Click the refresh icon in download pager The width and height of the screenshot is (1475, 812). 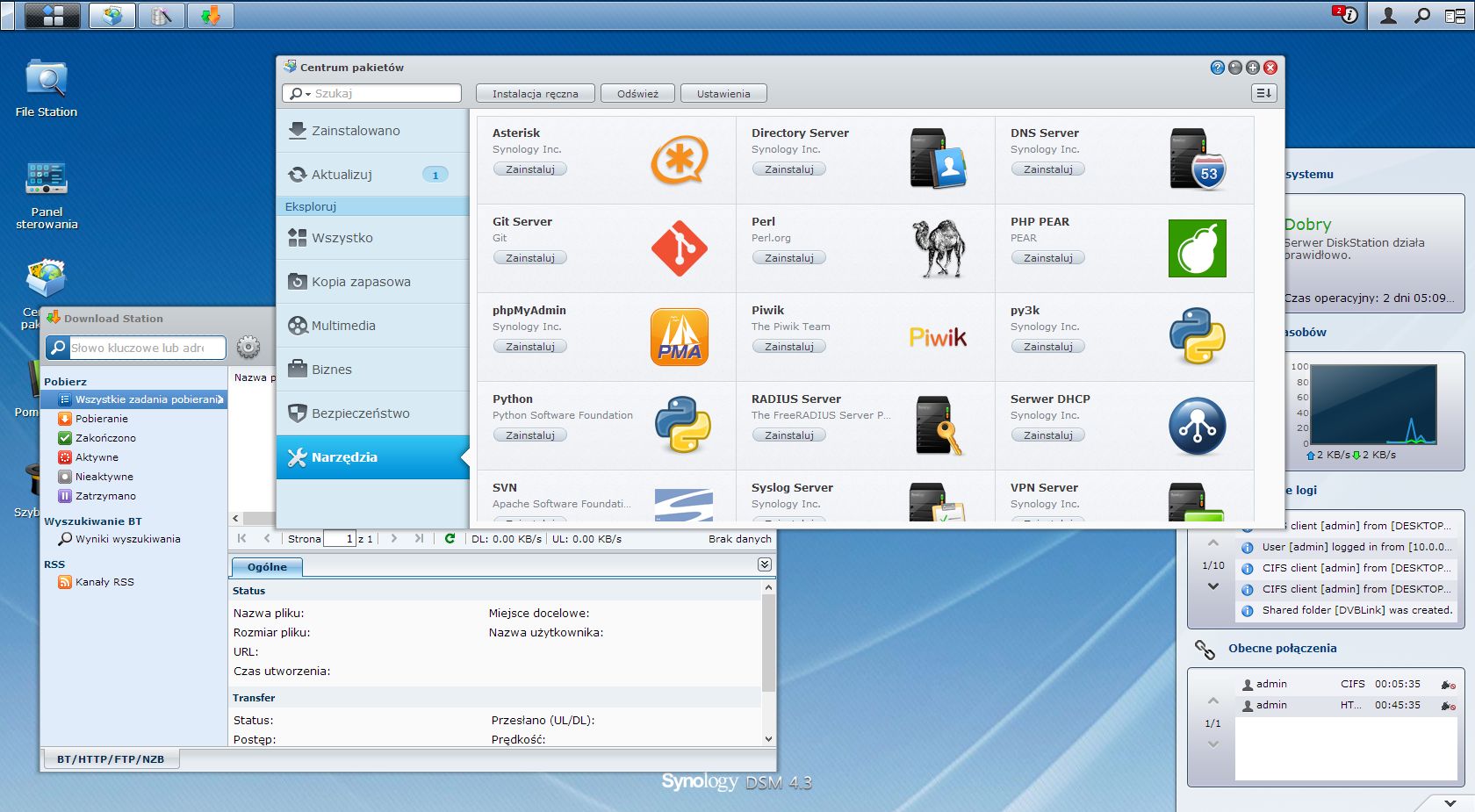450,538
